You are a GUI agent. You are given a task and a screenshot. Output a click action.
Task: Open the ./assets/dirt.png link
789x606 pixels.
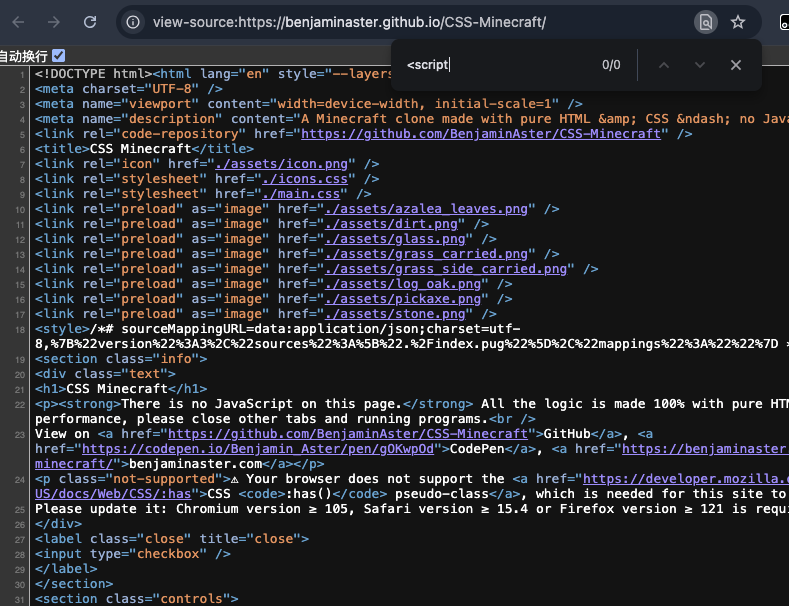pos(391,224)
